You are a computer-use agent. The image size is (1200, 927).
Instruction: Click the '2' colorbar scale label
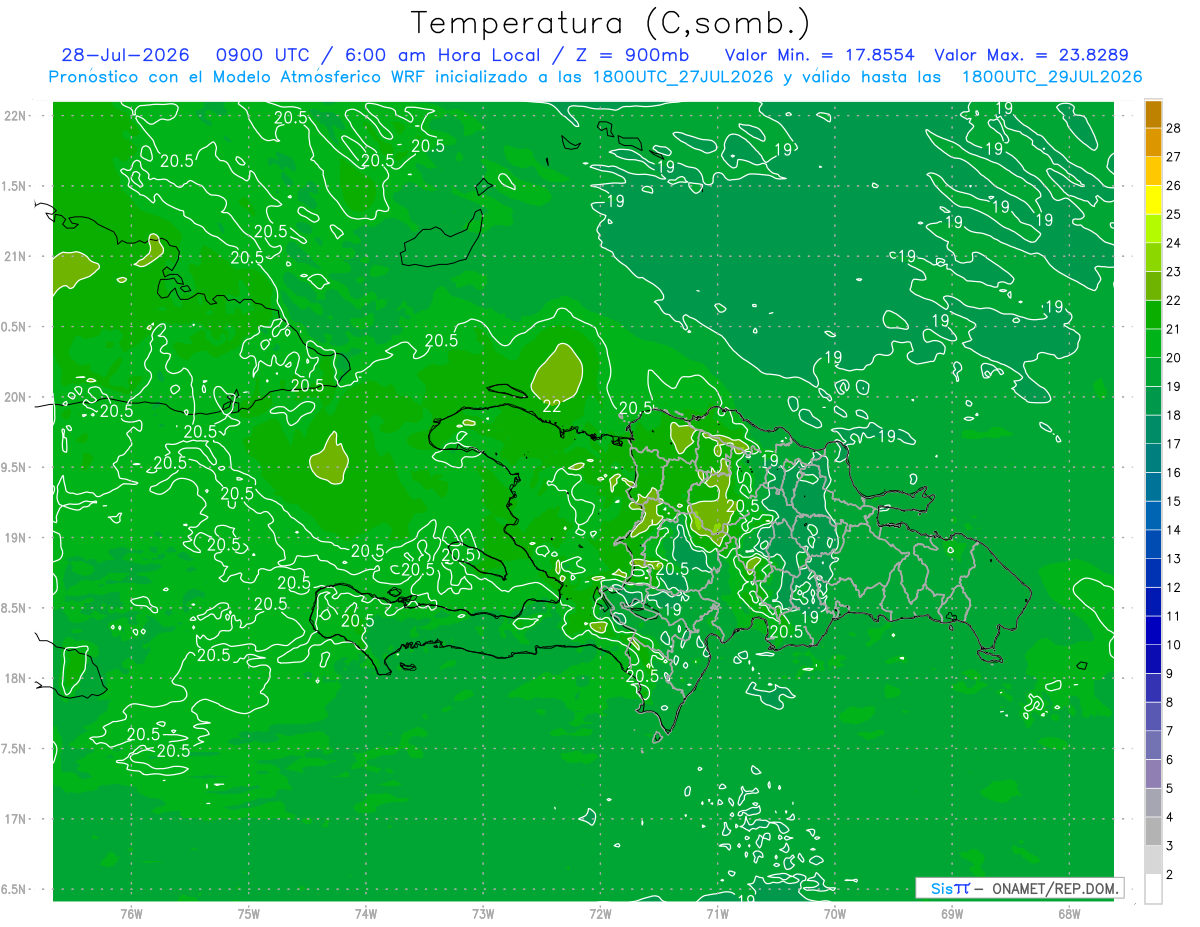(x=1170, y=875)
